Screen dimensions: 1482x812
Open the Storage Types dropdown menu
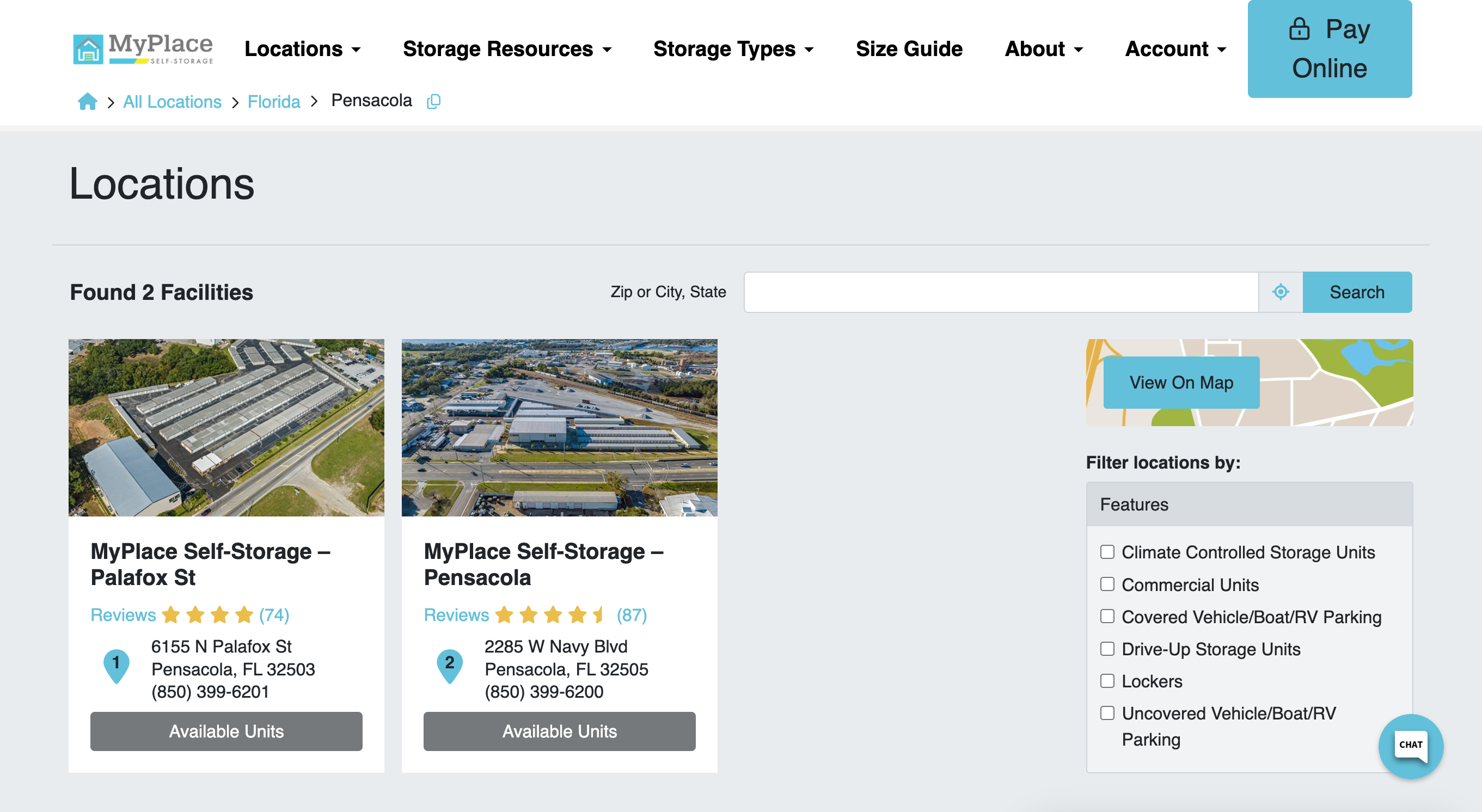click(733, 49)
